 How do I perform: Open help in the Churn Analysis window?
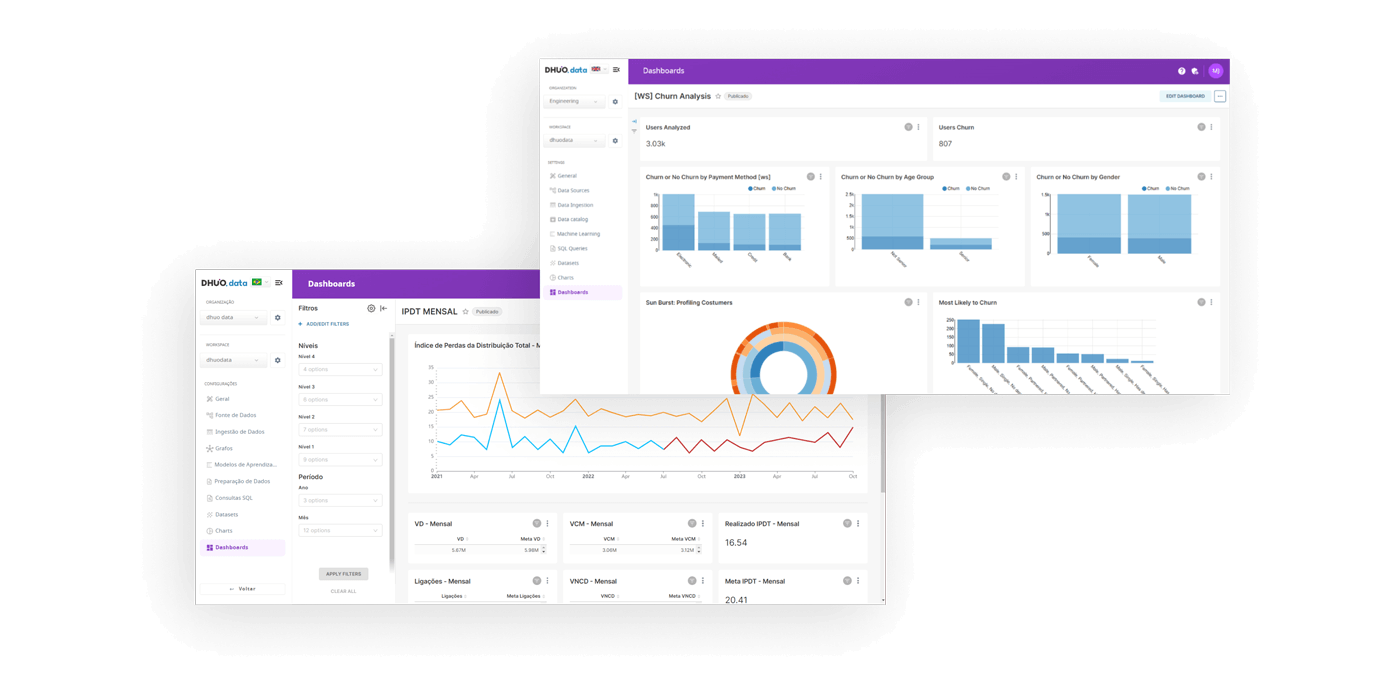pyautogui.click(x=1181, y=71)
